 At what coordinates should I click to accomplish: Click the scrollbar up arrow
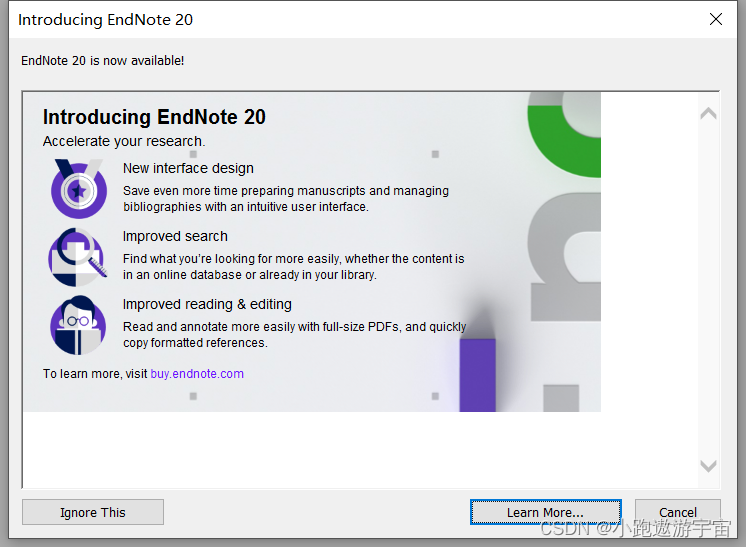[x=708, y=113]
